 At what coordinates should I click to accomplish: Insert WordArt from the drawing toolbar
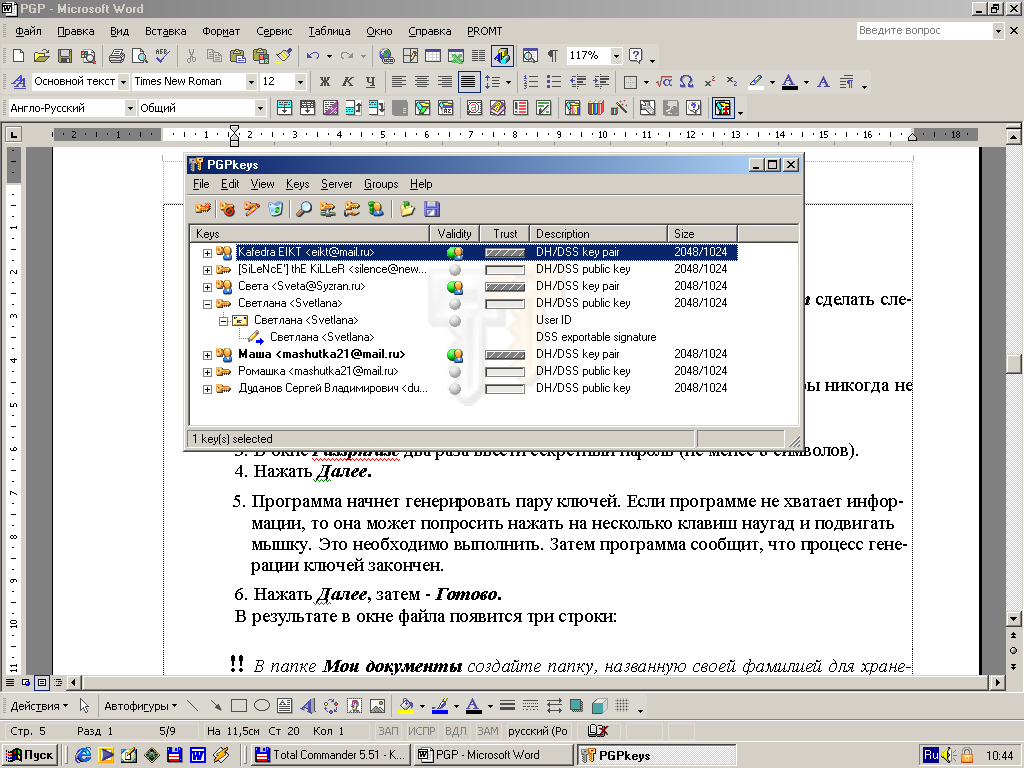308,706
